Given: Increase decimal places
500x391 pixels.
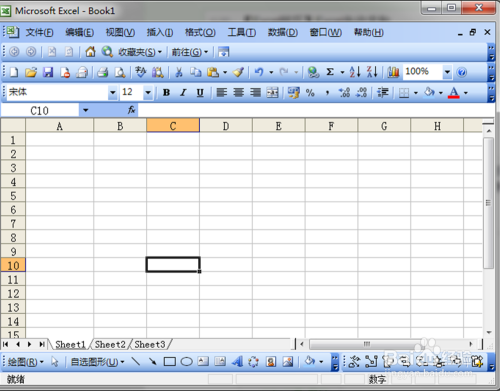Looking at the screenshot, I should pos(344,93).
